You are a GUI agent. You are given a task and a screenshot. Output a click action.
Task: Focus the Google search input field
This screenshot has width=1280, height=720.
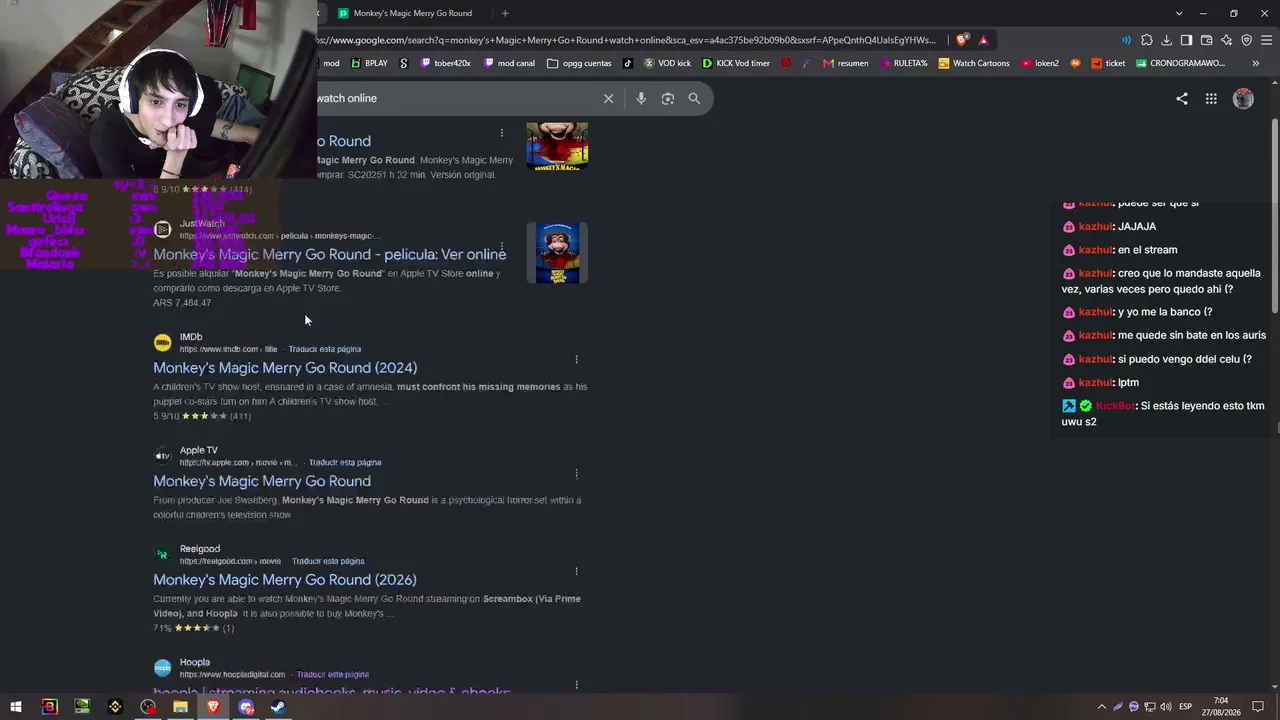point(455,98)
